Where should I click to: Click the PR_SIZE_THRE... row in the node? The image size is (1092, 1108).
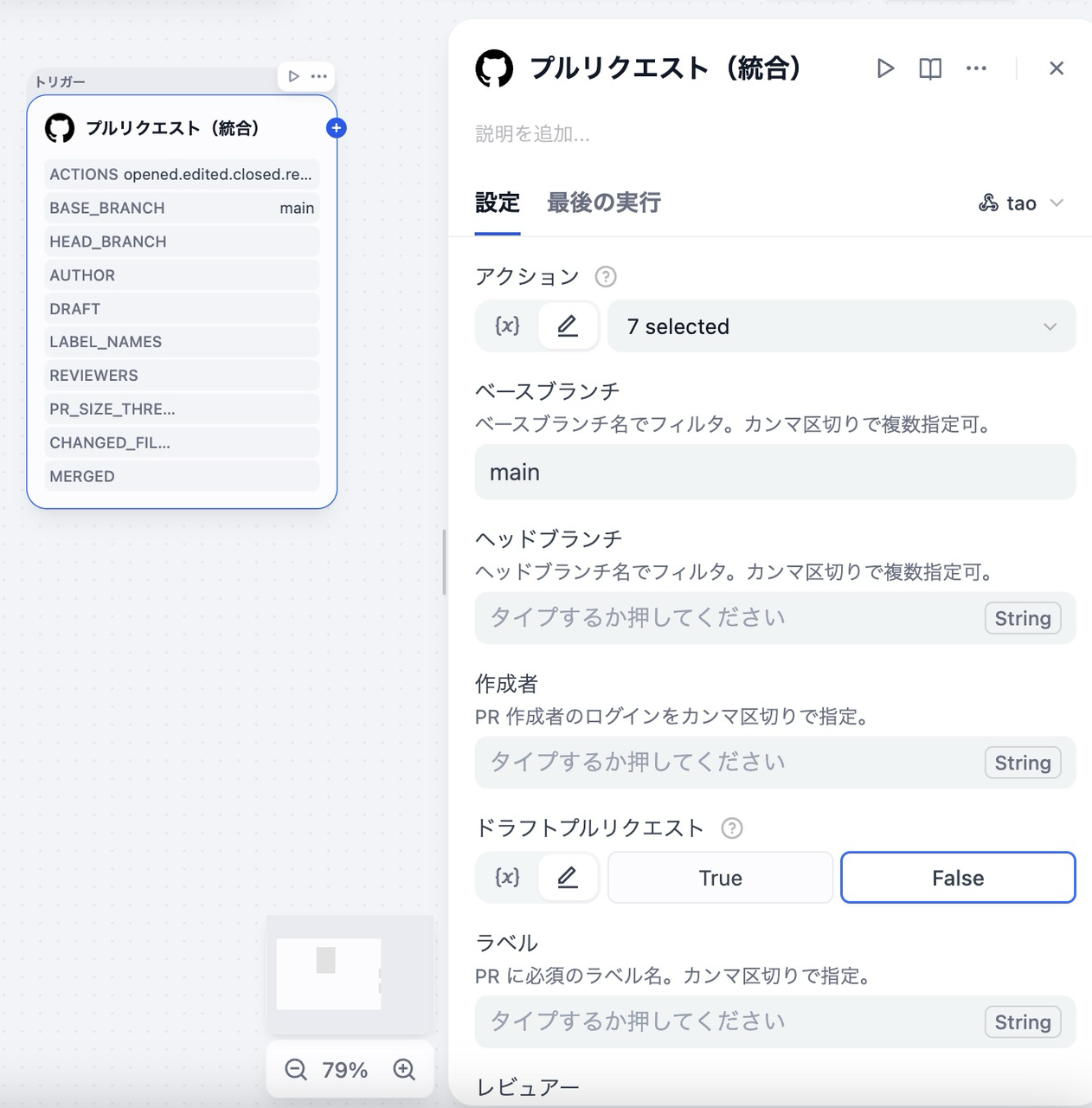(182, 409)
